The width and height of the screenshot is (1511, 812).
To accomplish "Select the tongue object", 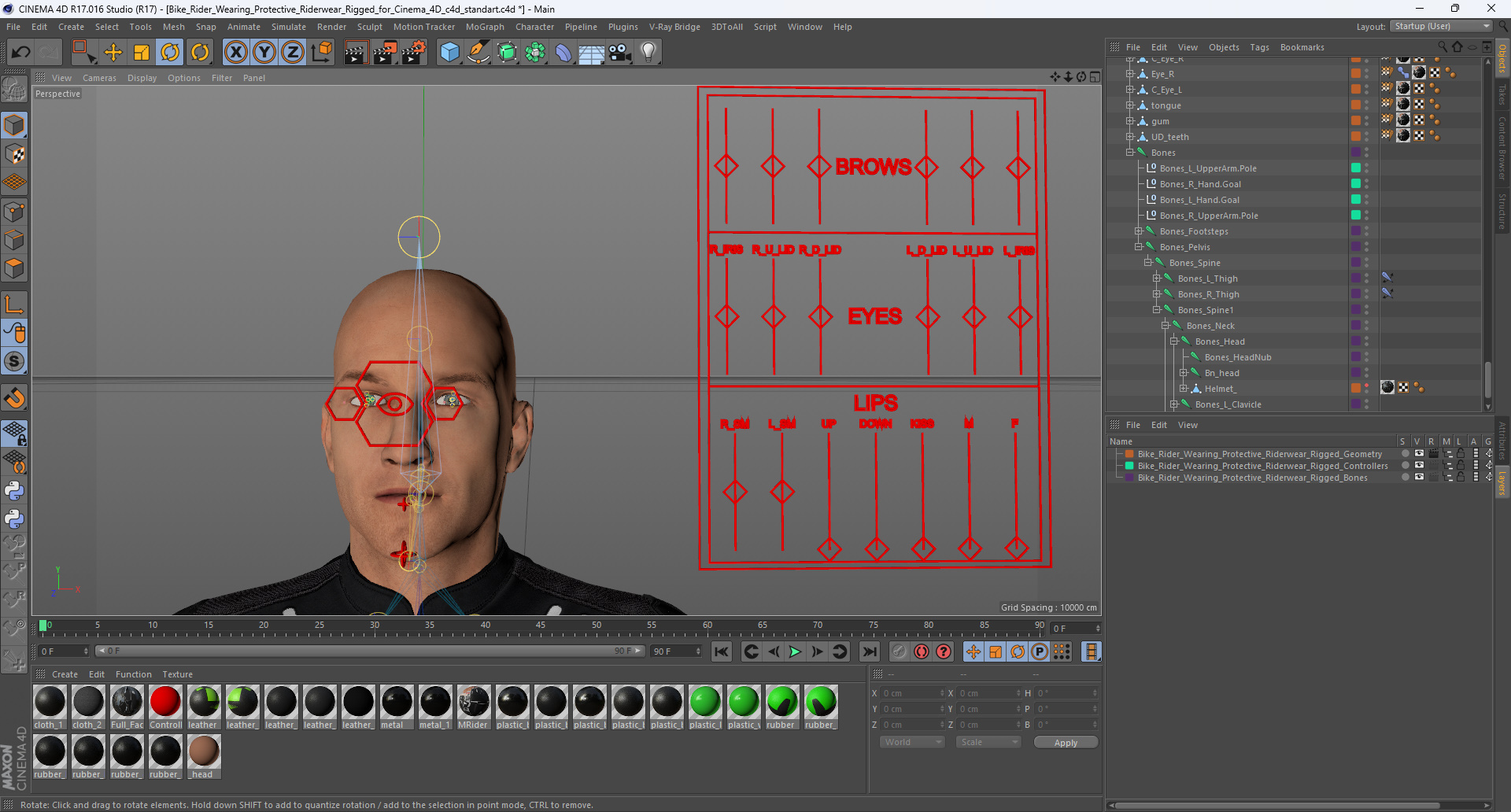I will tap(1166, 105).
